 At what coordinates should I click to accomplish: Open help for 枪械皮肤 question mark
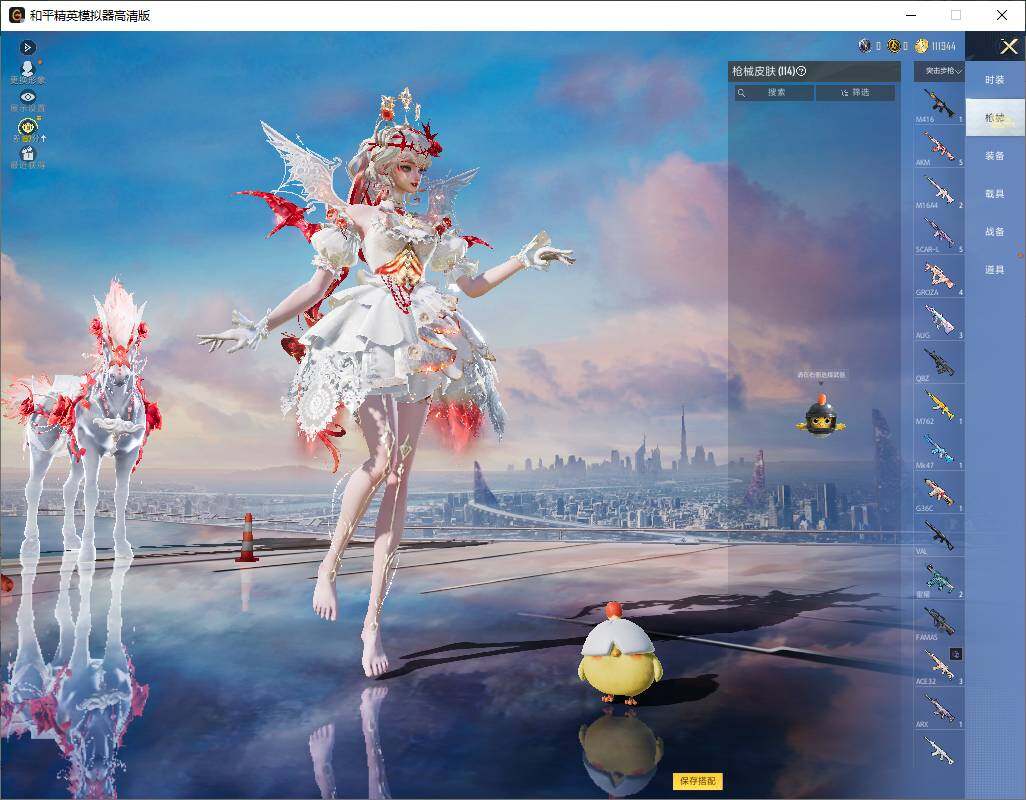[802, 71]
